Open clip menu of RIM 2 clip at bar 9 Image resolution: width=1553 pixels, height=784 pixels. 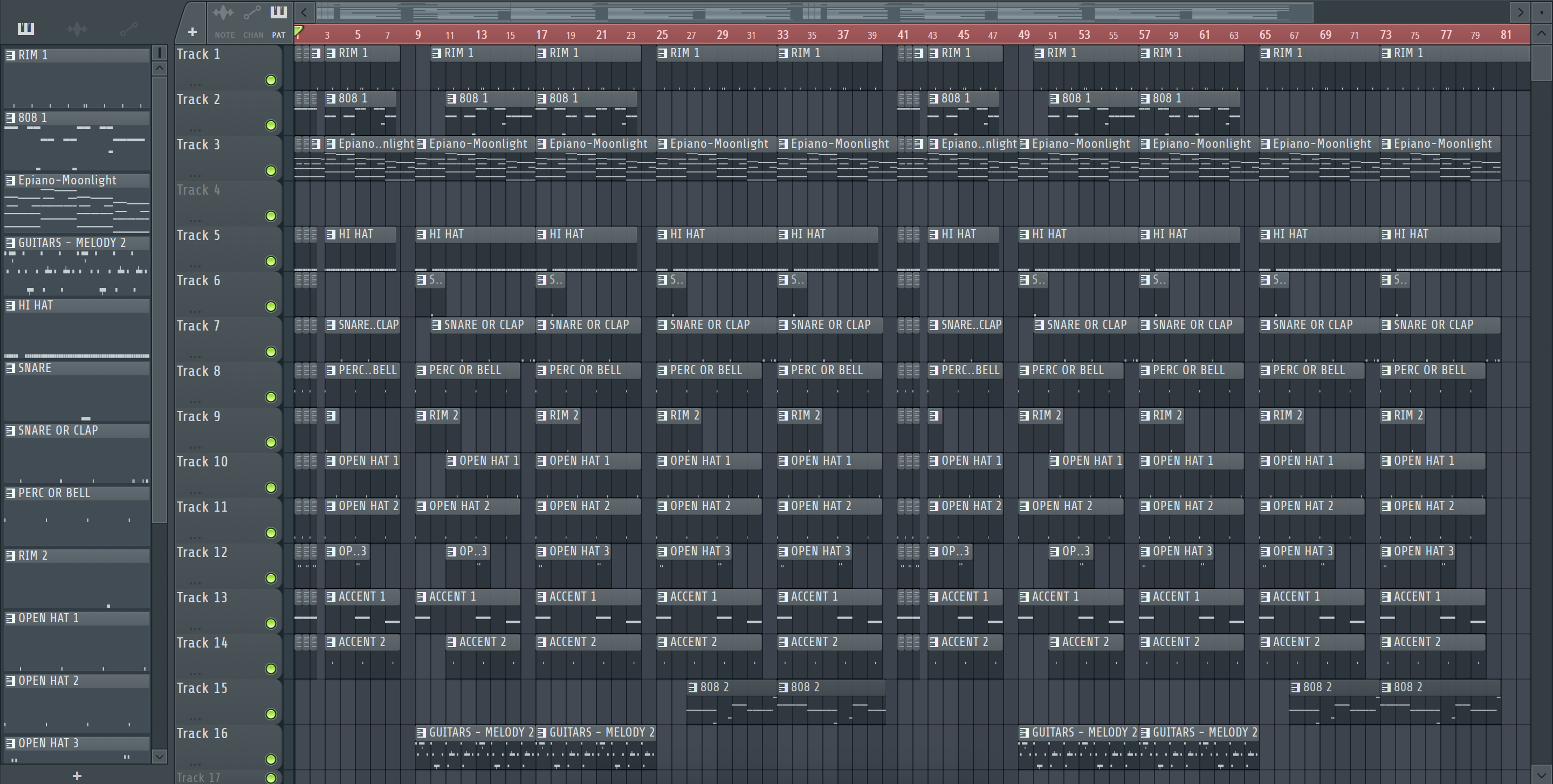click(x=421, y=416)
